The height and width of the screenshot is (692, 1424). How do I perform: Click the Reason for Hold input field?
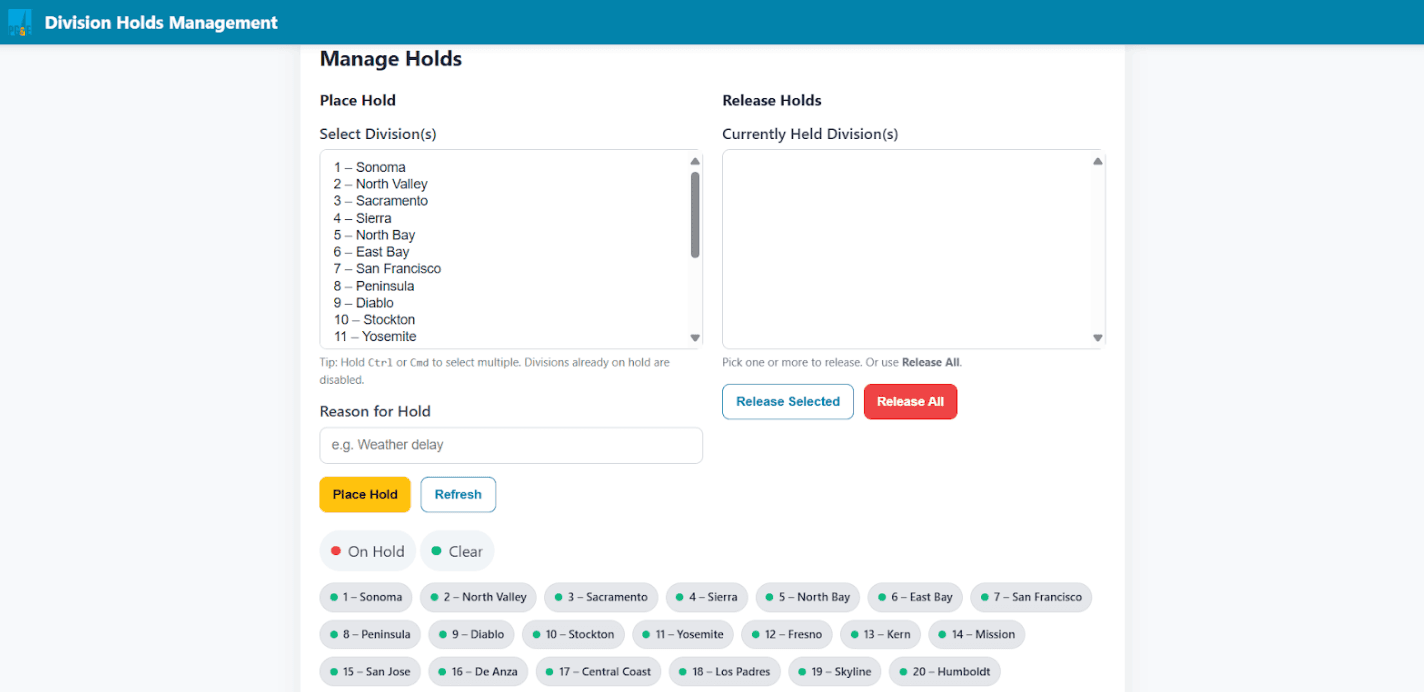[x=510, y=445]
